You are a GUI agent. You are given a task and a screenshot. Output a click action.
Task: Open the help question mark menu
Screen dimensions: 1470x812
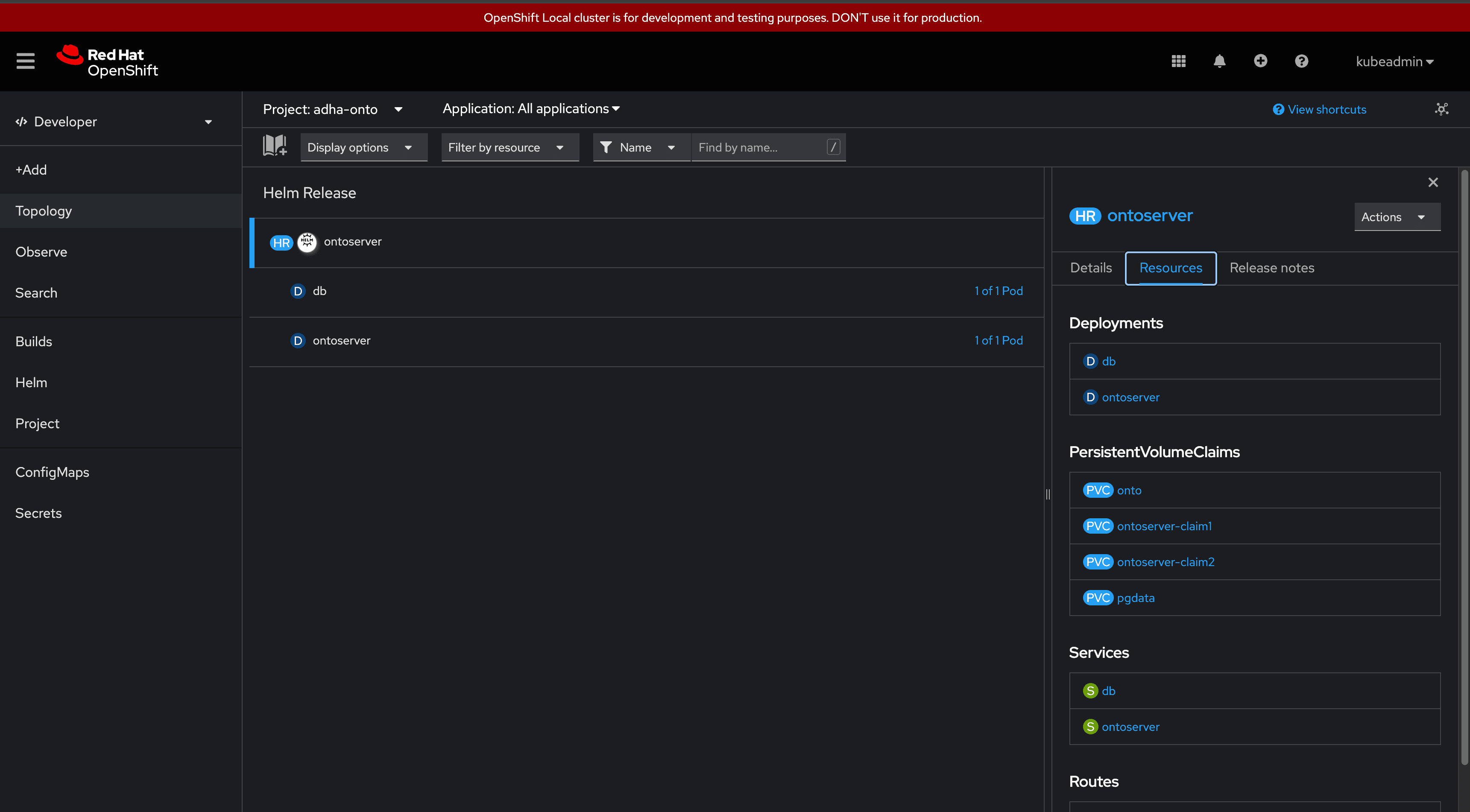tap(1302, 61)
